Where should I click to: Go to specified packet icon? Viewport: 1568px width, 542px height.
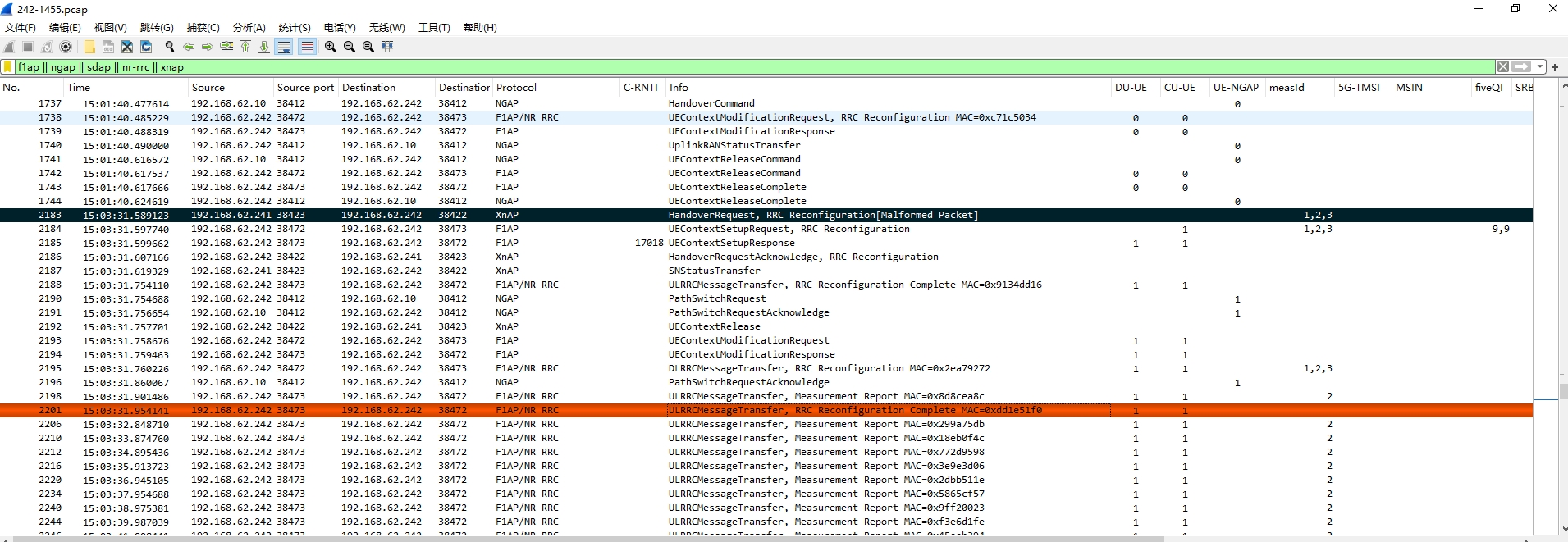pyautogui.click(x=226, y=47)
